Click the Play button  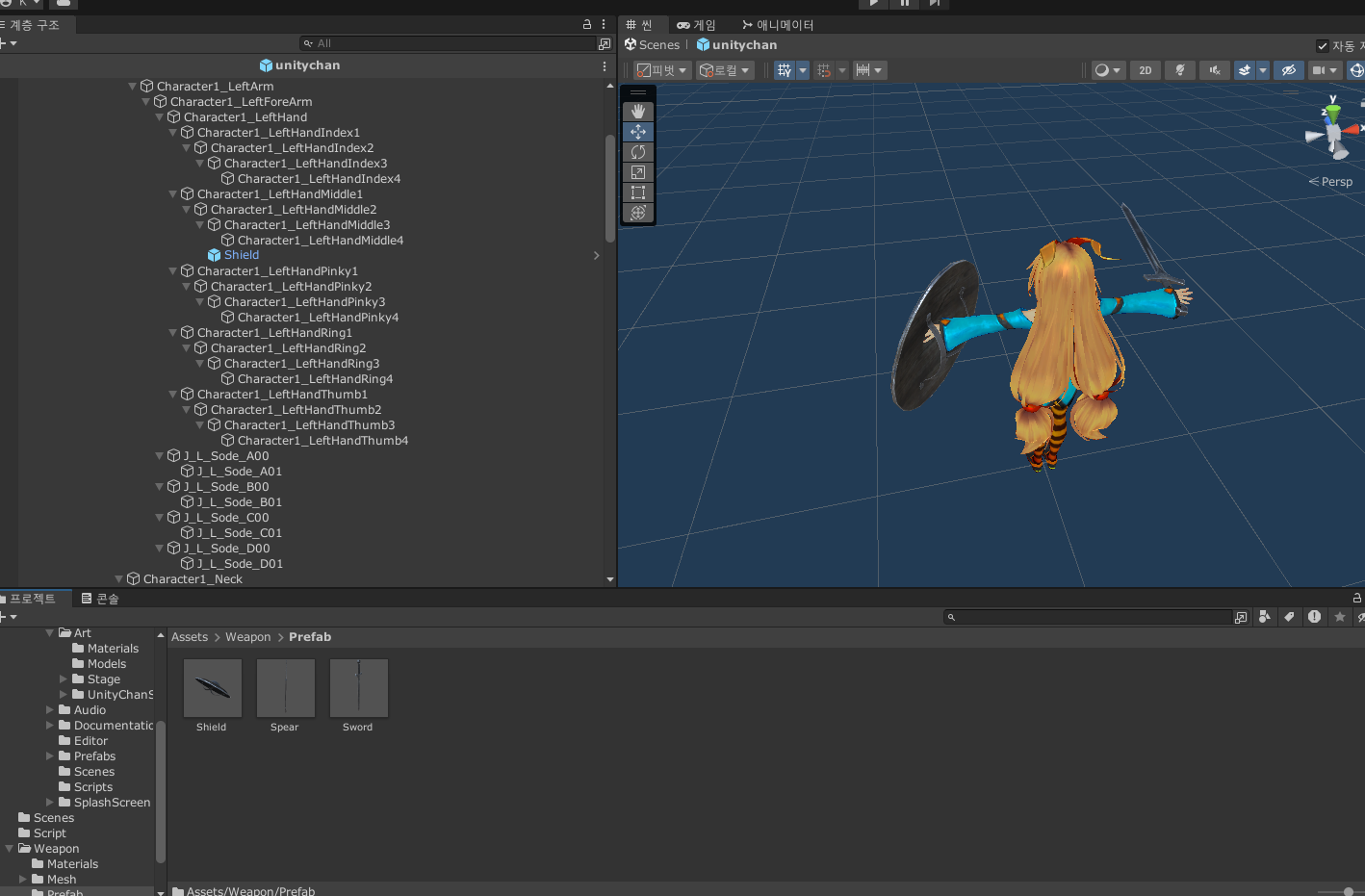click(873, 4)
